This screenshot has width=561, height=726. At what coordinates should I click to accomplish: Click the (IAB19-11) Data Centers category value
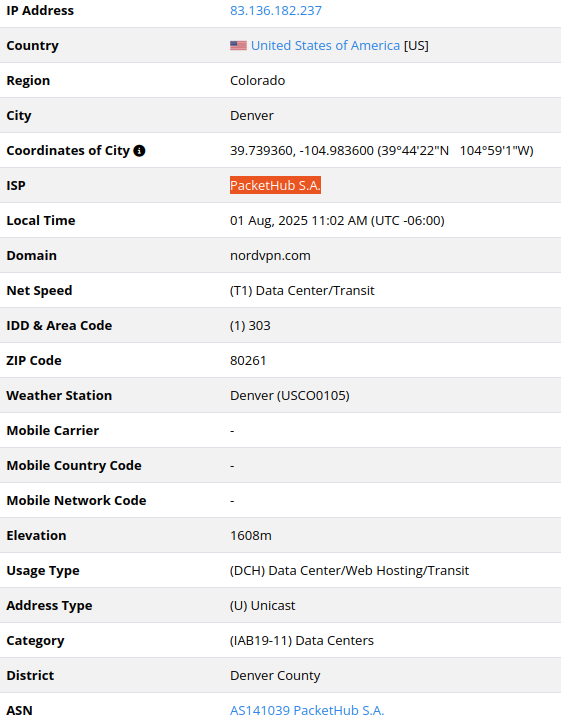click(x=302, y=640)
